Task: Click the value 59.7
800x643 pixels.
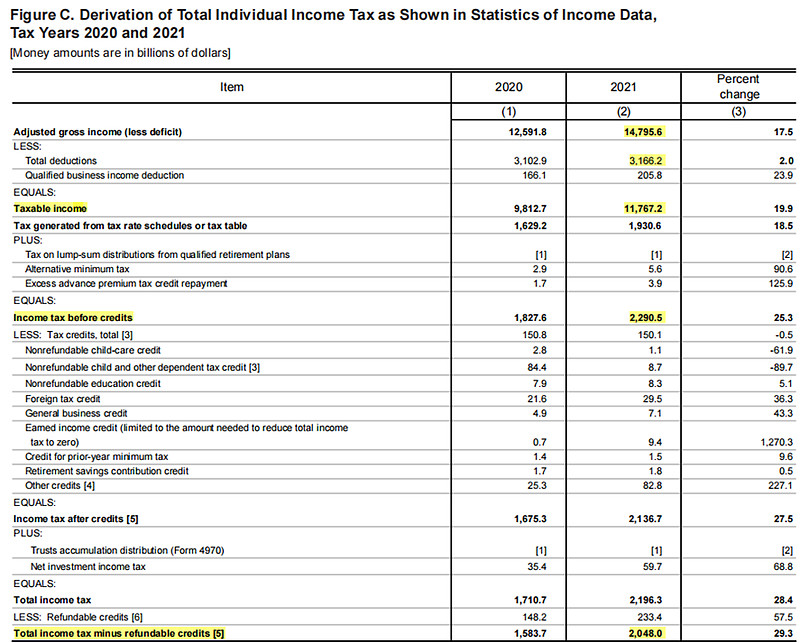Action: pos(653,567)
